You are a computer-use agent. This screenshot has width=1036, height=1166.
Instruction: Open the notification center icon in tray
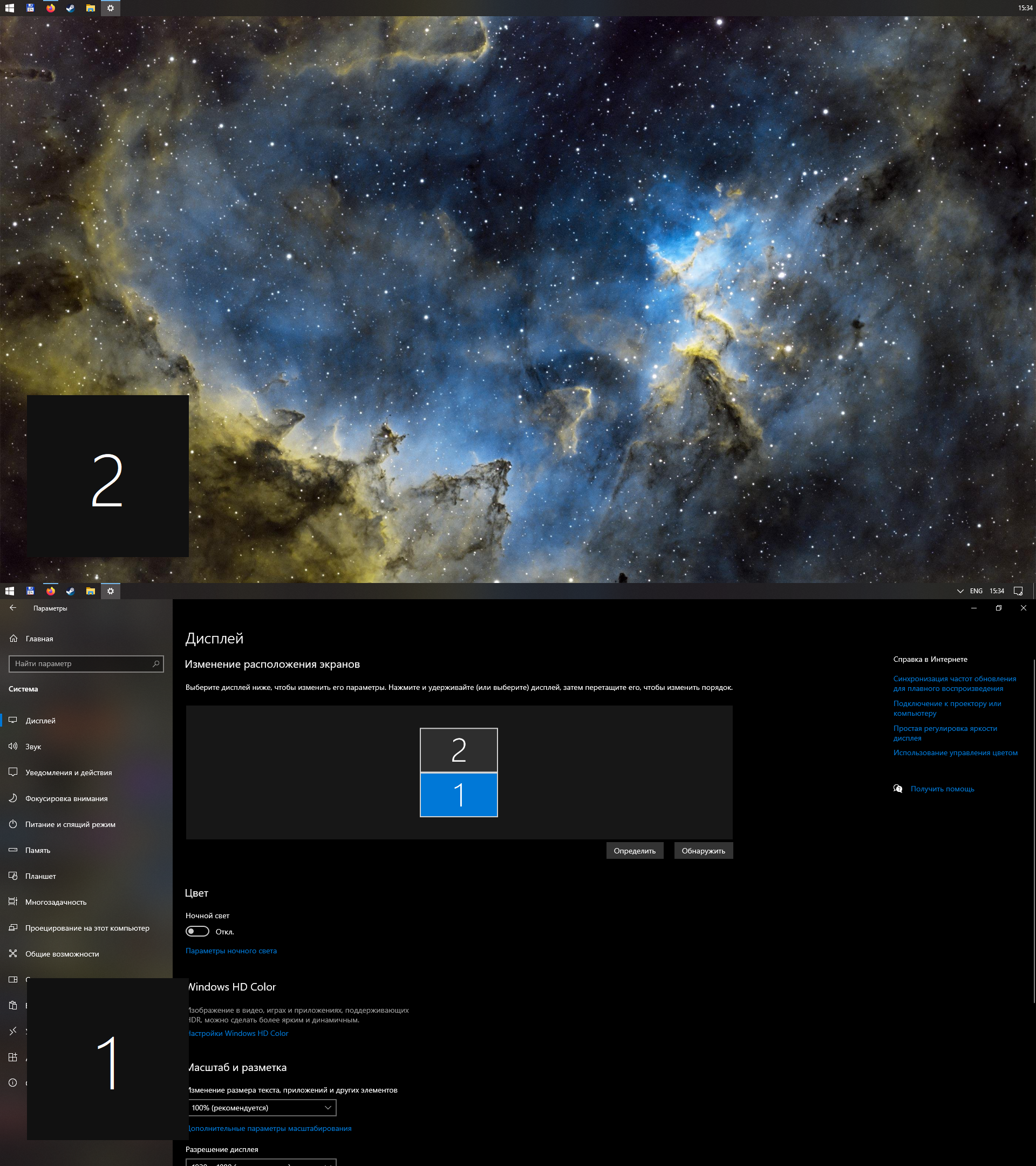1018,591
